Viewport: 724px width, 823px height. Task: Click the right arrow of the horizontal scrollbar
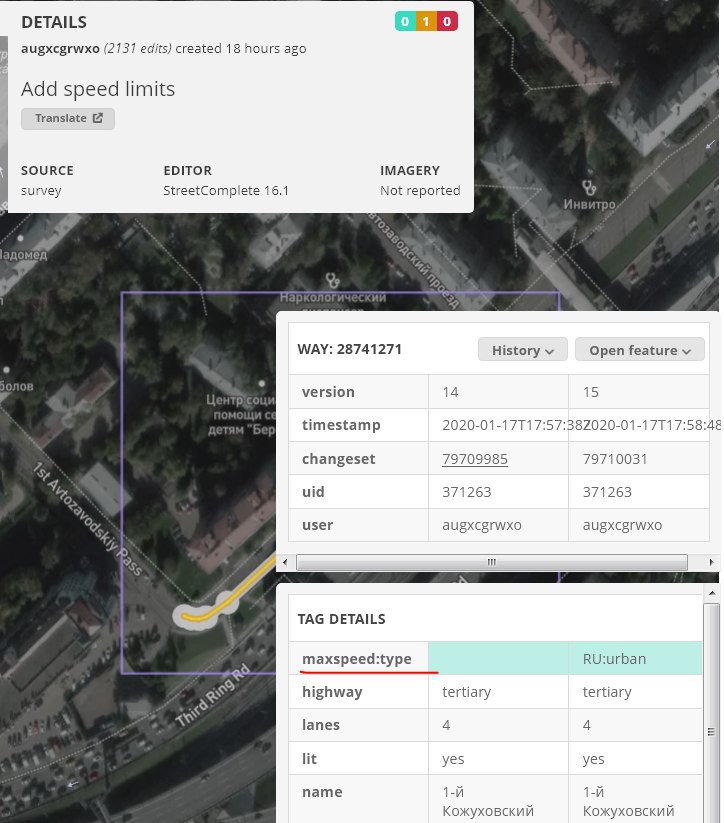tap(711, 562)
